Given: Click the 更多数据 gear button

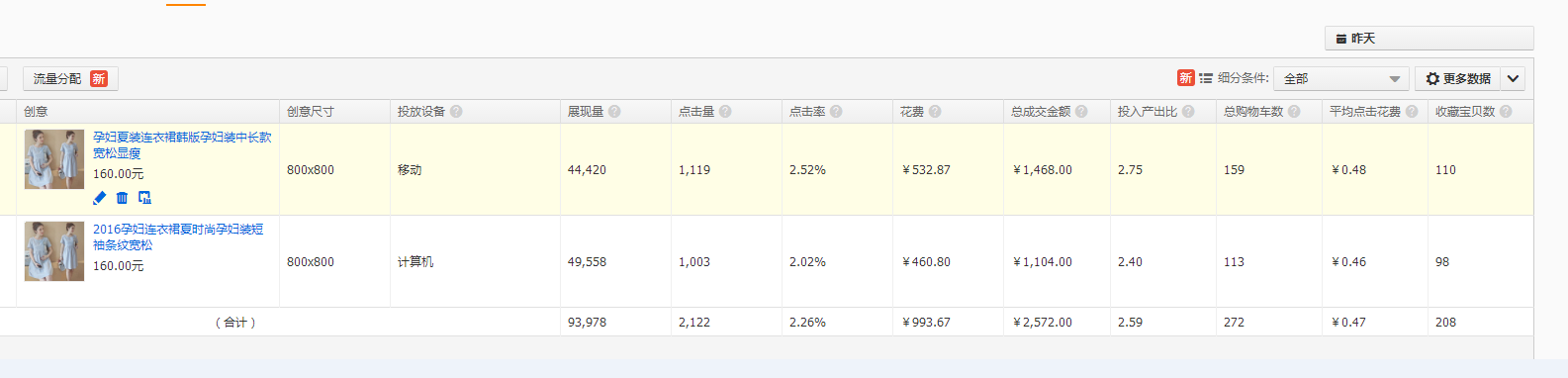Looking at the screenshot, I should coord(1458,79).
